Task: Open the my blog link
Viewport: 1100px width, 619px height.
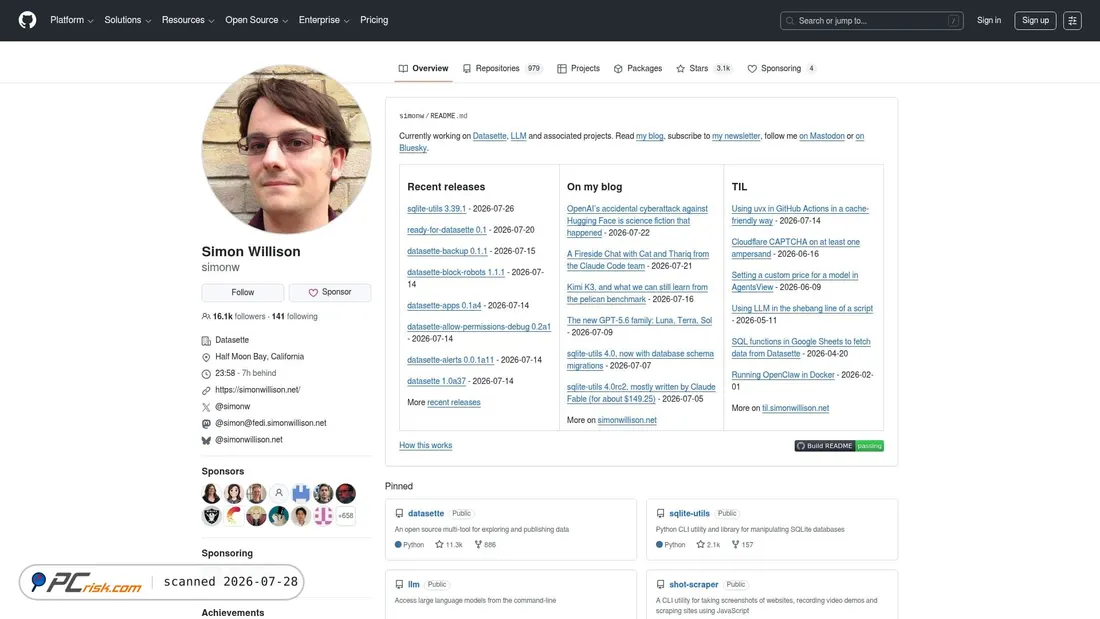Action: coord(650,136)
